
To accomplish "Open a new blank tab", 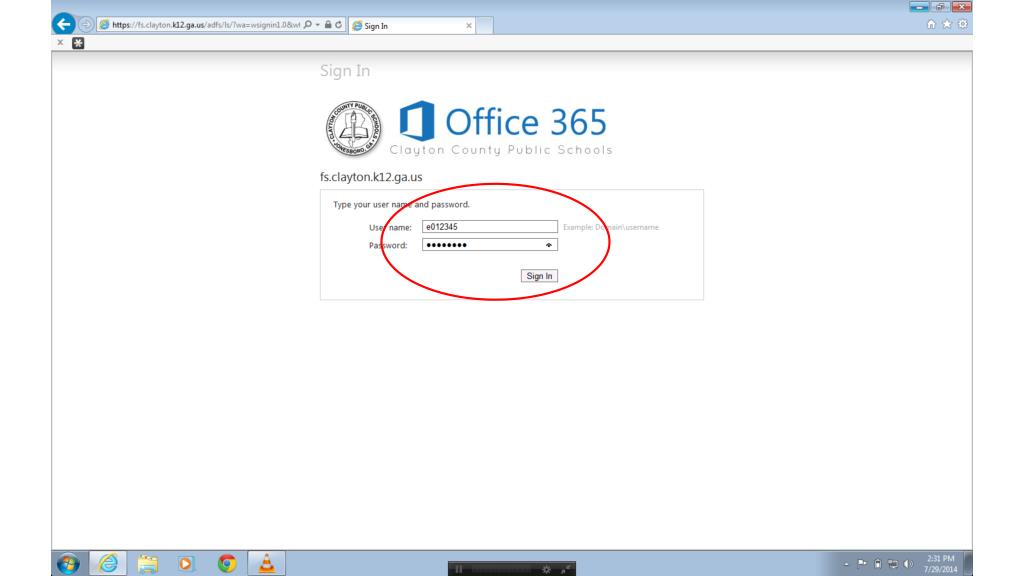I will coord(484,25).
